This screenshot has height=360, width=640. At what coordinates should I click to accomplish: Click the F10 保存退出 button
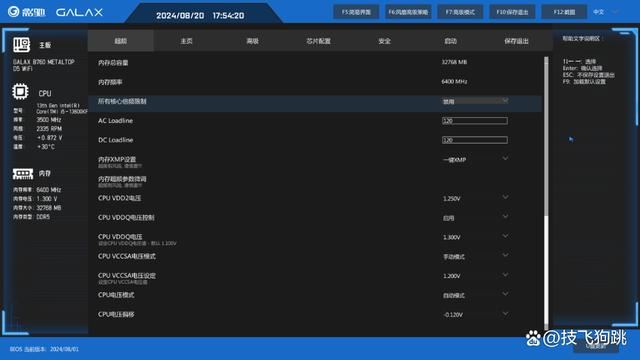(512, 12)
